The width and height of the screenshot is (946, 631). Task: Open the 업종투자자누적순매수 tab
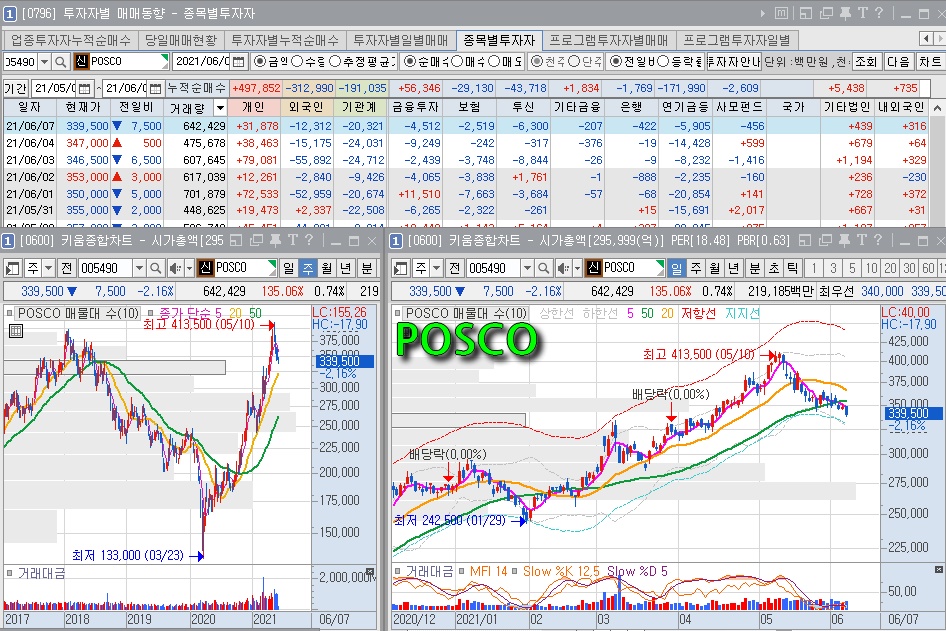point(71,40)
